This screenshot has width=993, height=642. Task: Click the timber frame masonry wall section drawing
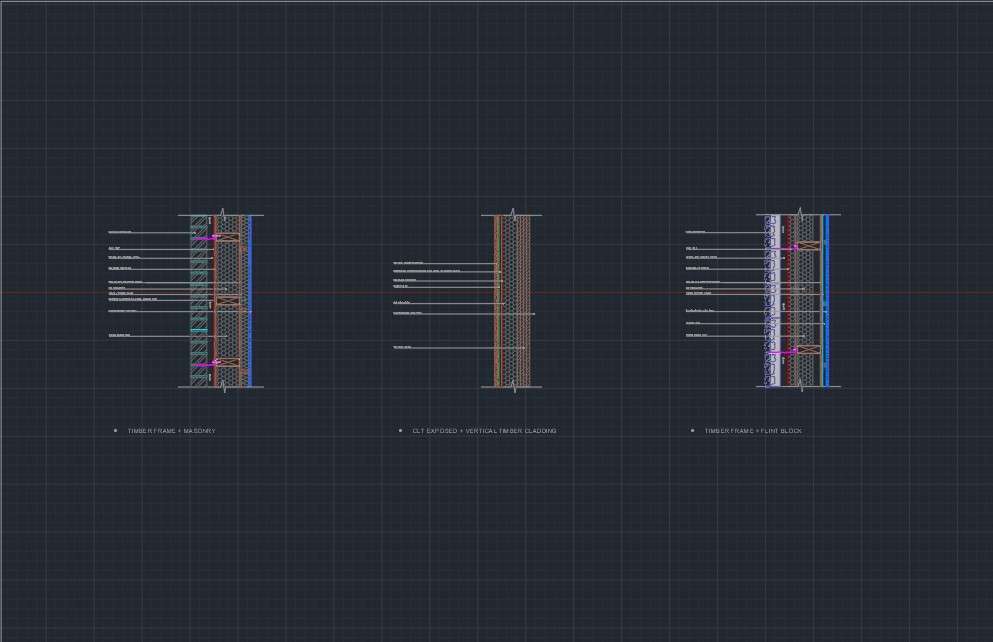coord(222,301)
